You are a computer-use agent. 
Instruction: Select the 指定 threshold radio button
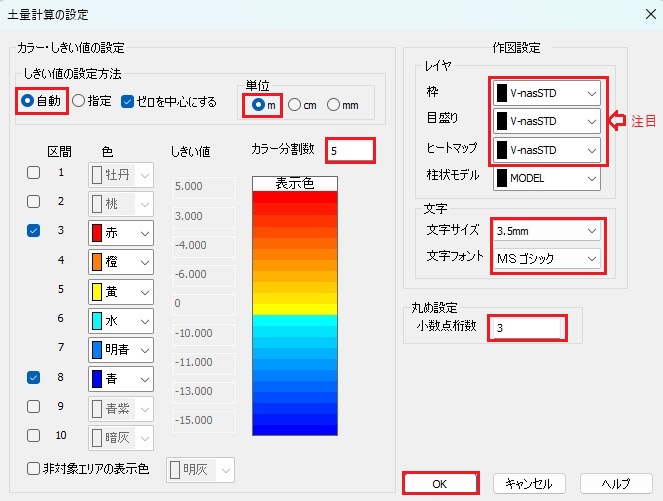(x=79, y=101)
